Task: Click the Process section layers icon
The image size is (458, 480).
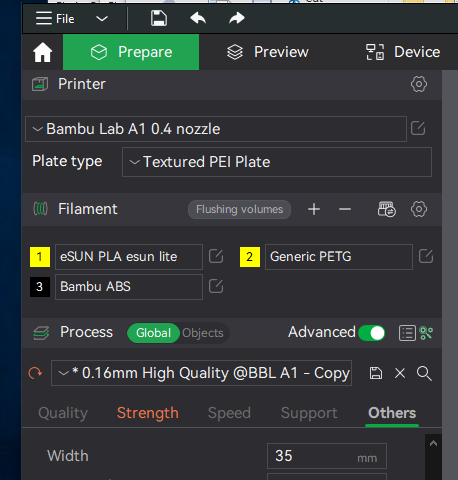Action: [41, 333]
